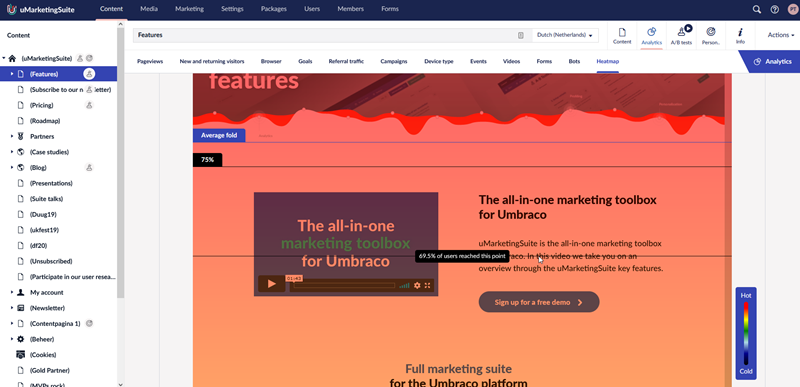The height and width of the screenshot is (387, 800).
Task: Click the personalization badge on Features row
Action: coord(89,74)
